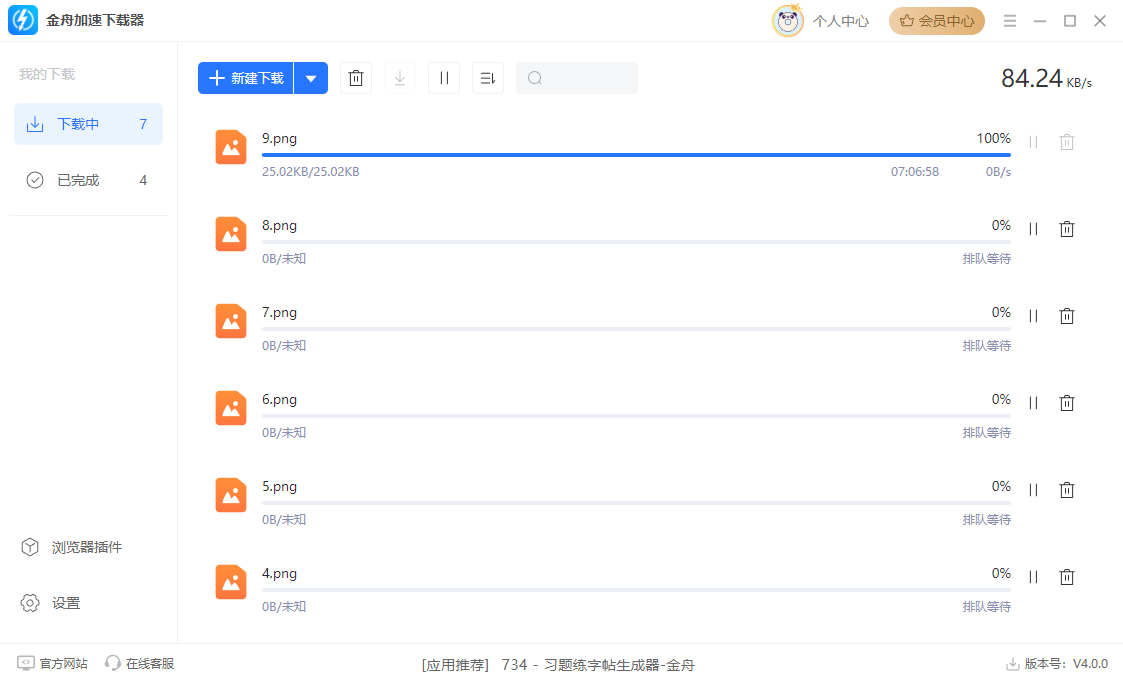Open the hamburger menu near window controls

point(1010,20)
